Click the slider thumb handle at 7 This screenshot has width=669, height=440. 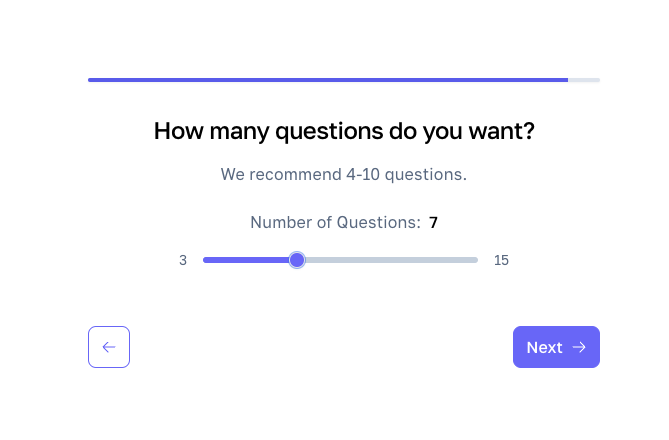click(297, 260)
